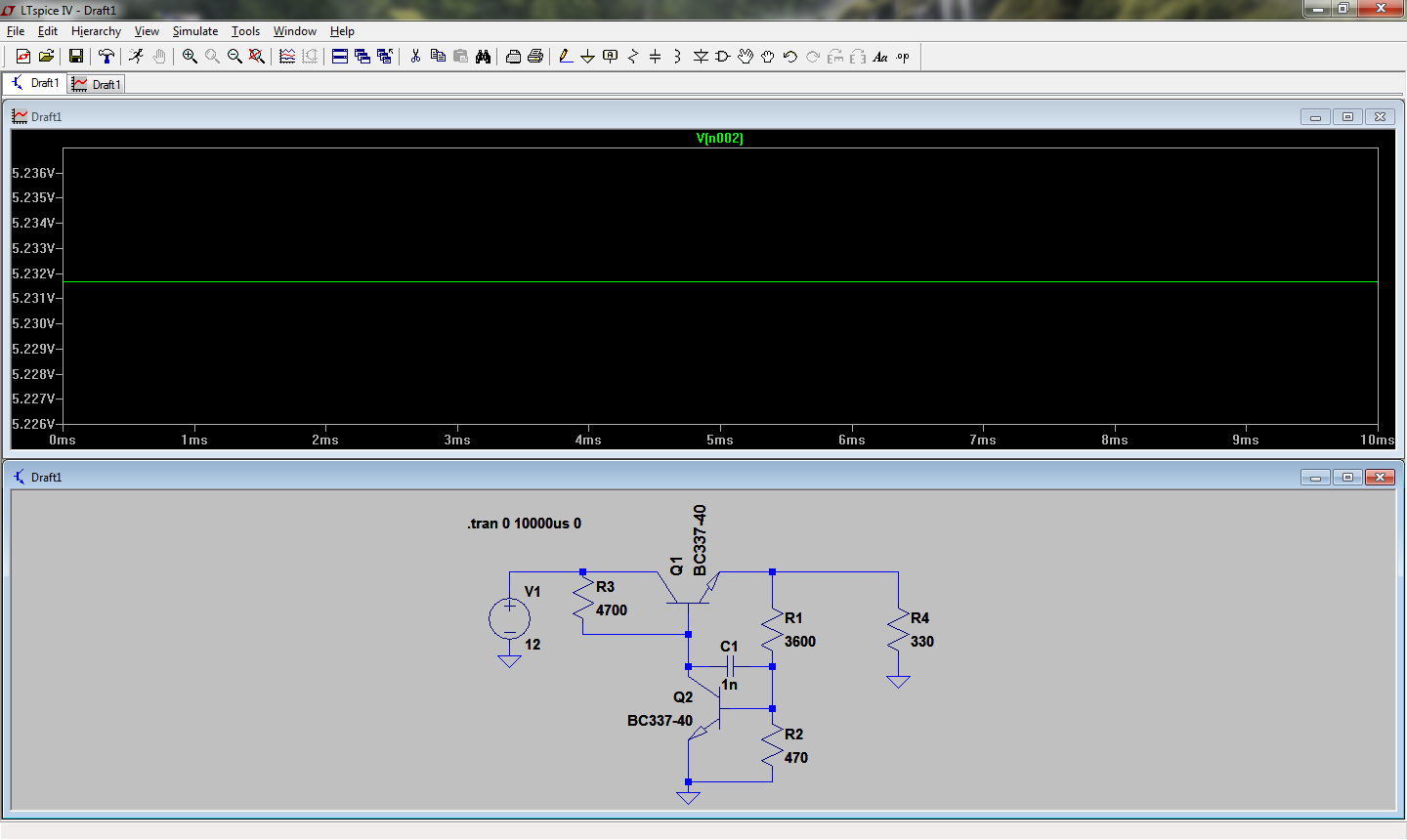
Task: Place a diode from the toolbar
Action: 701,57
